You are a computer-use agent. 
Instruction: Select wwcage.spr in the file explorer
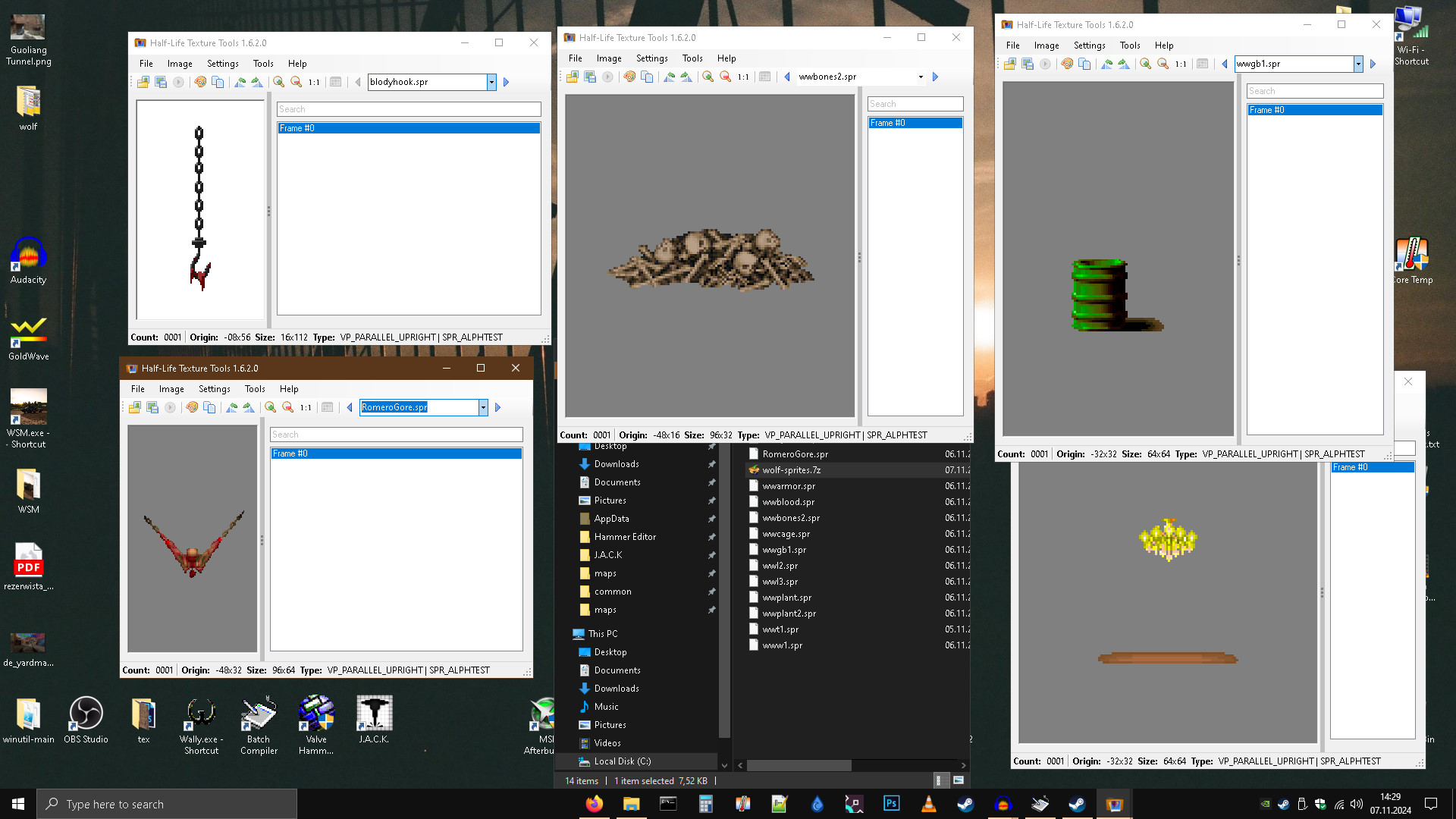pos(786,534)
